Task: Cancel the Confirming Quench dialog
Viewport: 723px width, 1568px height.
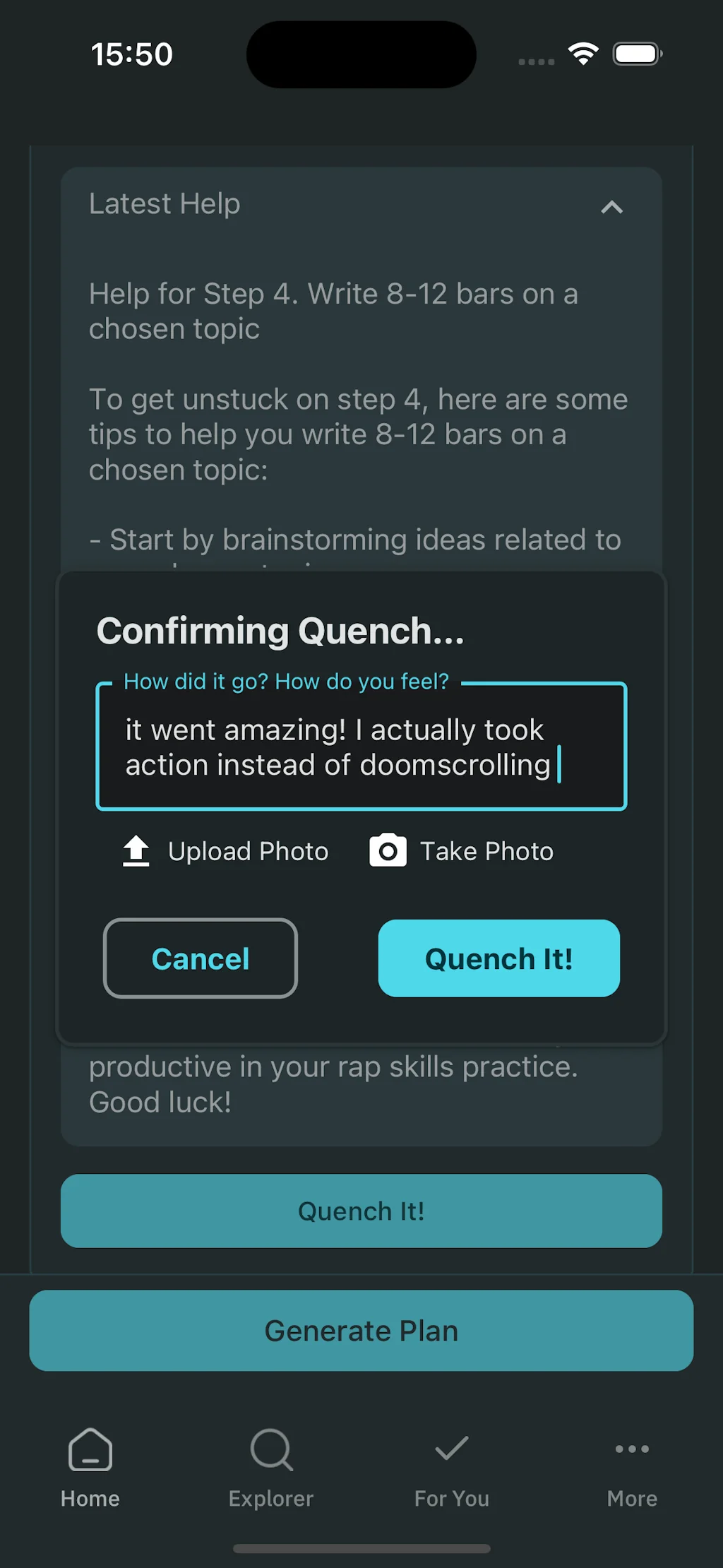Action: pos(200,958)
